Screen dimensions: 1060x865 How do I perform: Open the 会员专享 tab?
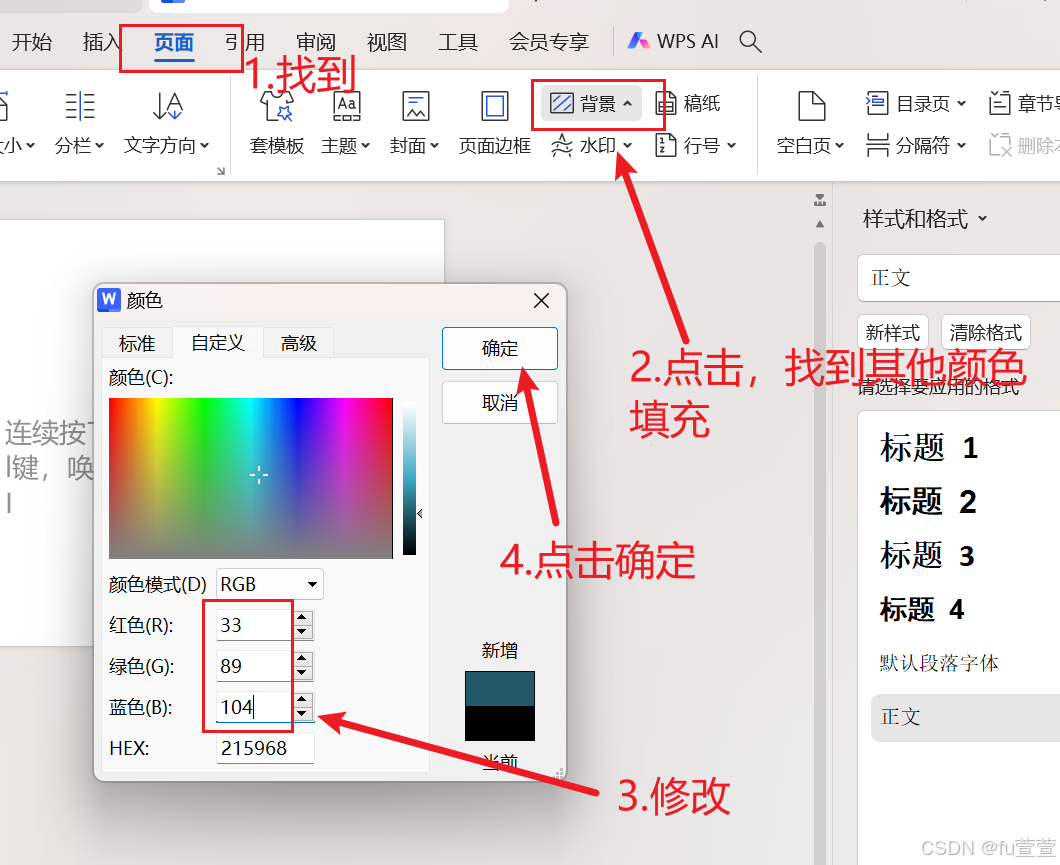click(x=549, y=43)
